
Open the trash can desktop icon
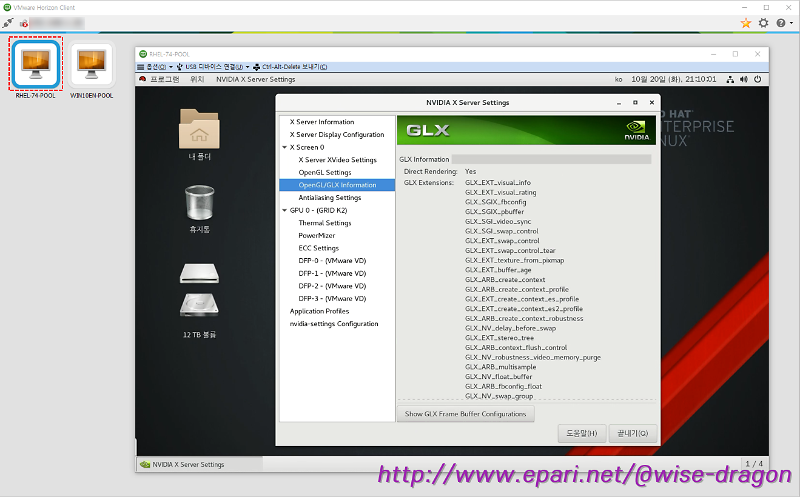[x=199, y=203]
